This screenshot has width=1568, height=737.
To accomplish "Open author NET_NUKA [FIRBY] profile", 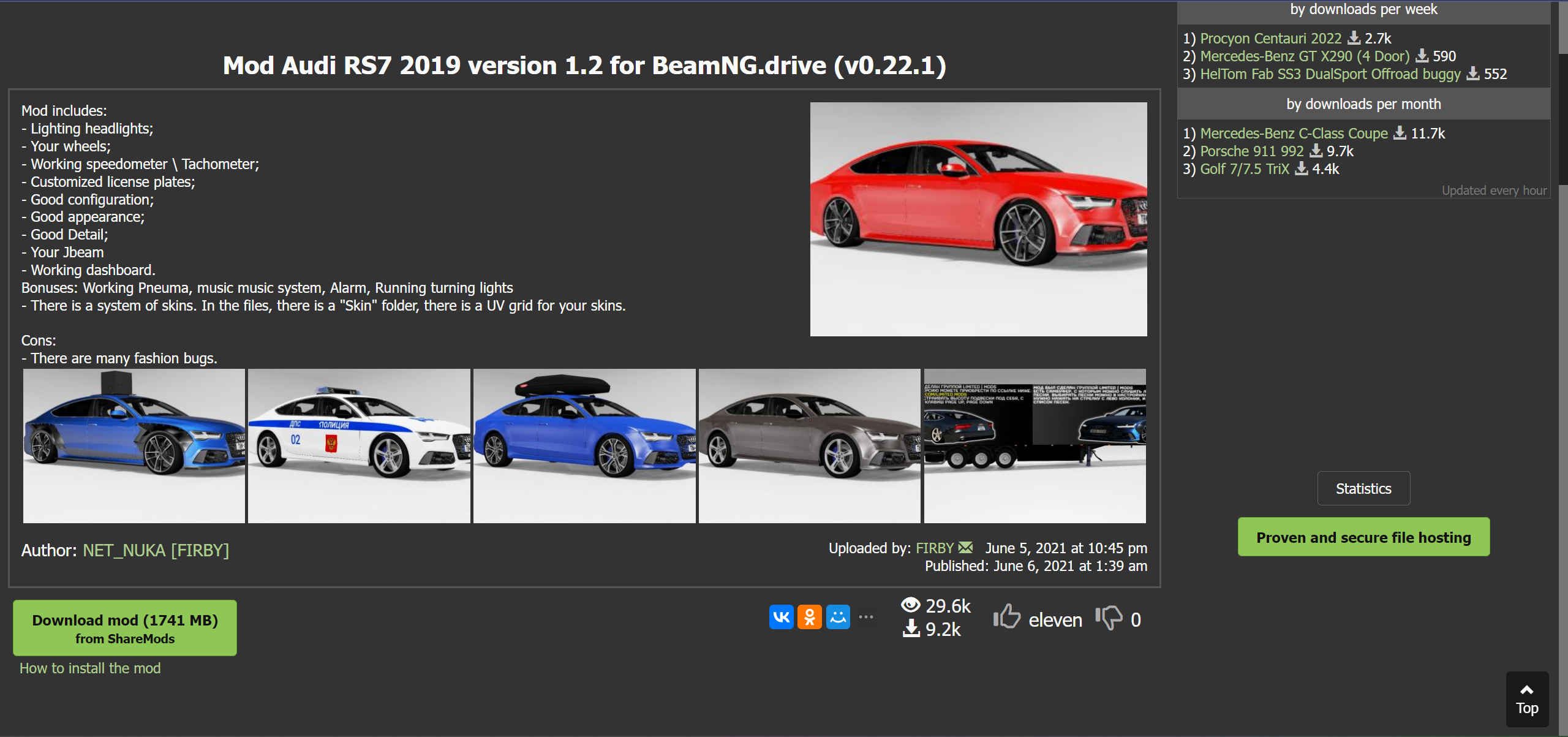I will click(156, 550).
